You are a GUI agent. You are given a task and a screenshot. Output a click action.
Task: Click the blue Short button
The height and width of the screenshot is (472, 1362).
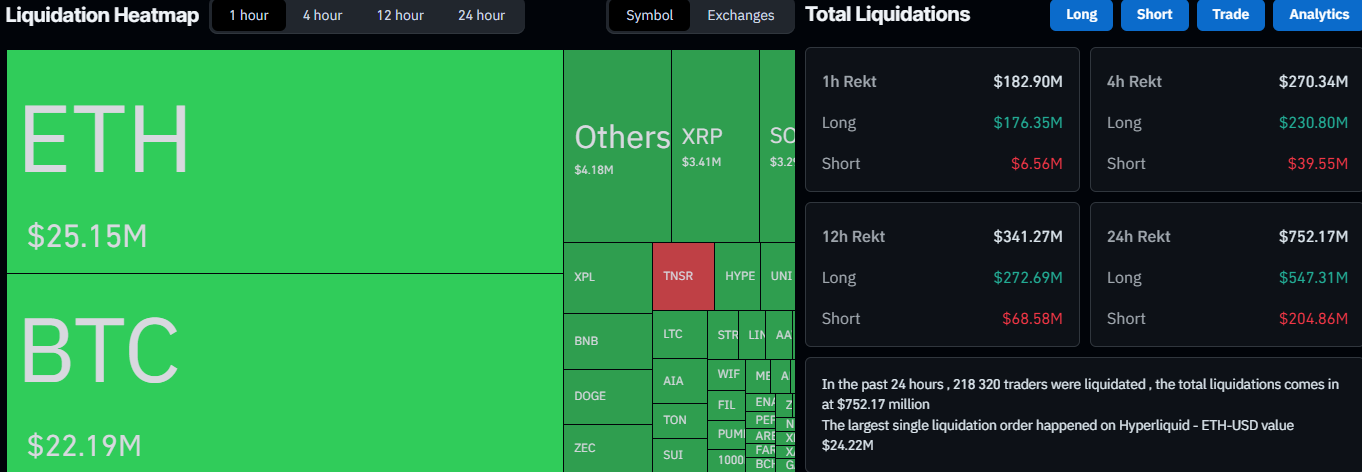pos(1154,15)
